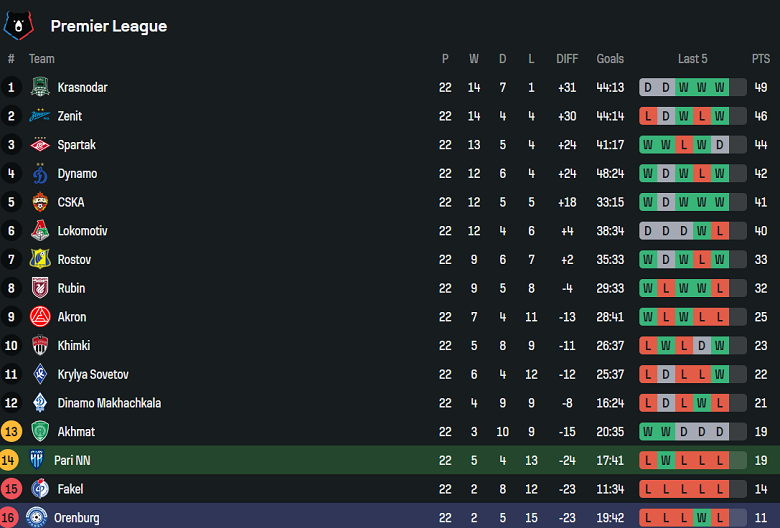Image resolution: width=780 pixels, height=528 pixels.
Task: Click the Krasnodar club crest
Action: pyautogui.click(x=39, y=87)
